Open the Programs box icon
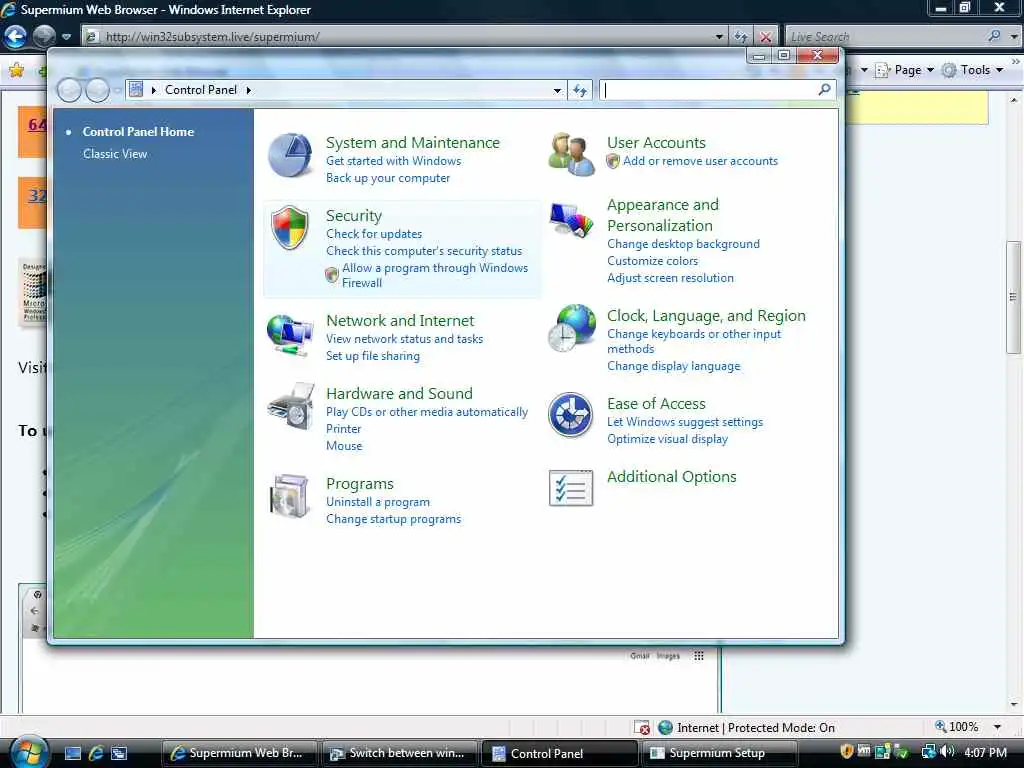 [x=289, y=497]
